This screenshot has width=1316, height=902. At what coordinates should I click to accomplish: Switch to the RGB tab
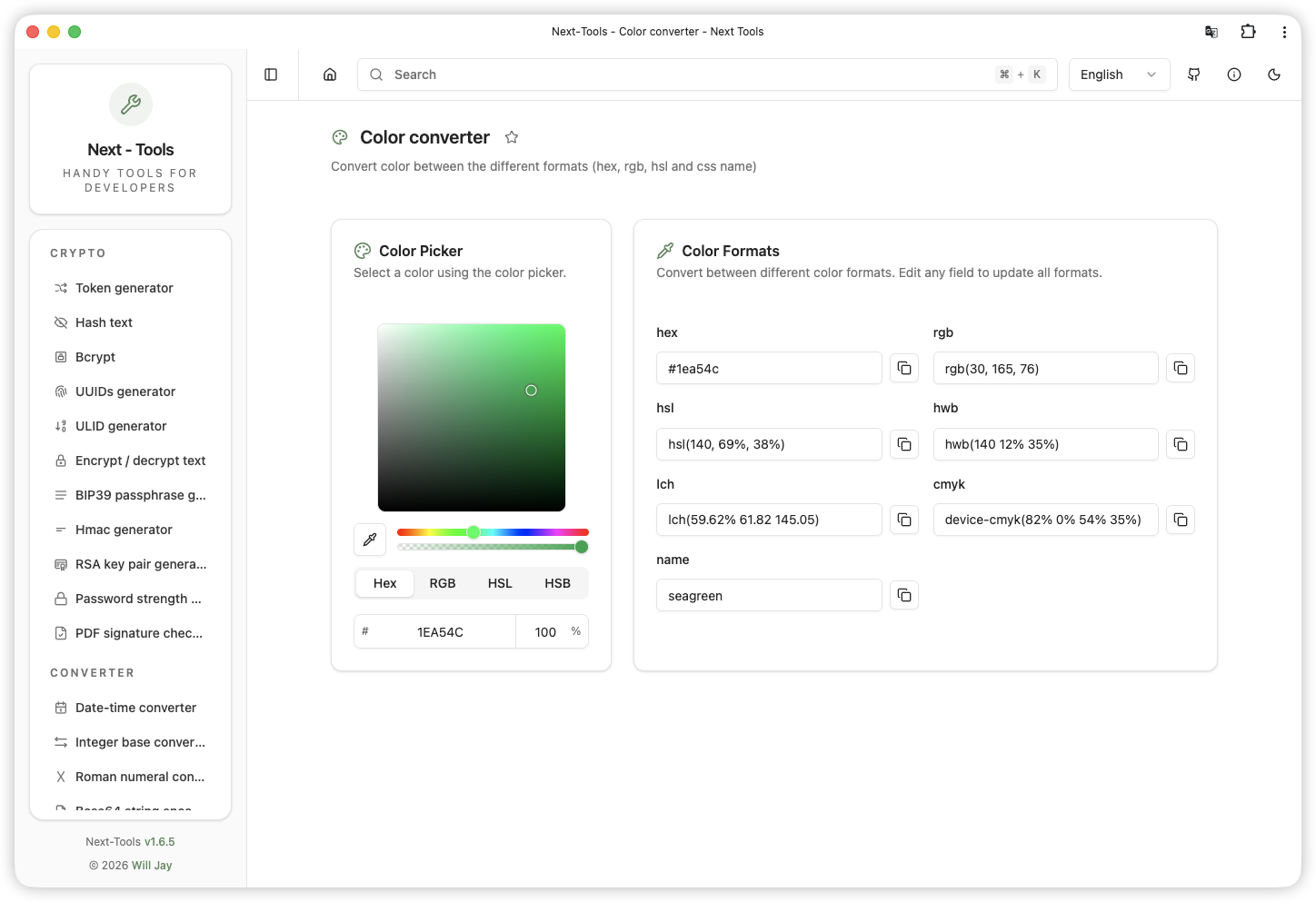point(443,583)
